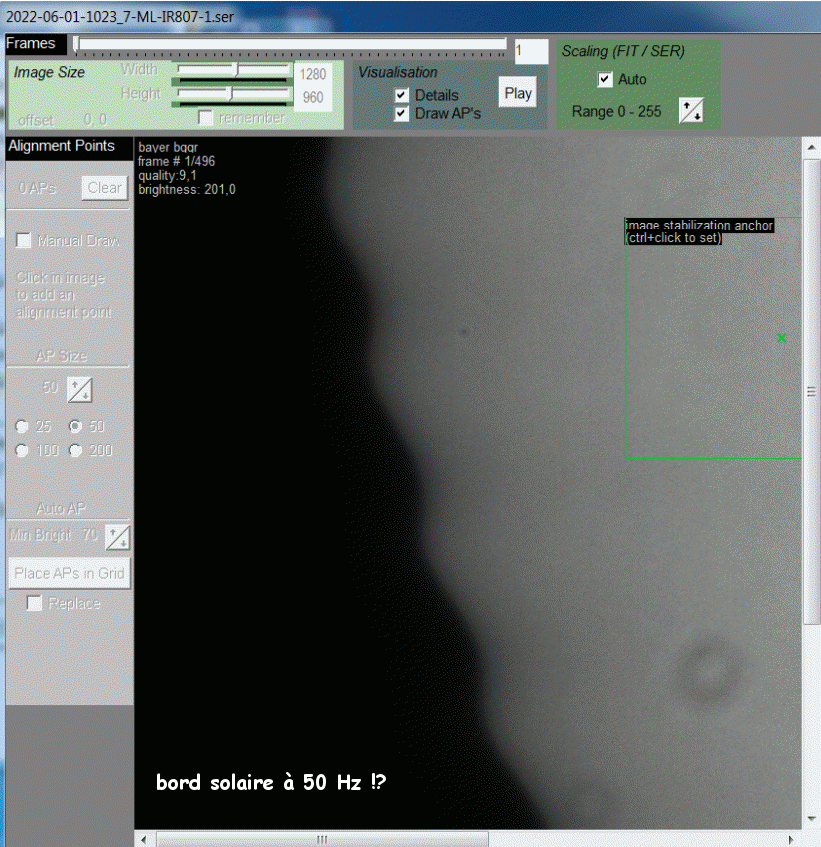Tick the remember image size checkbox

(206, 118)
